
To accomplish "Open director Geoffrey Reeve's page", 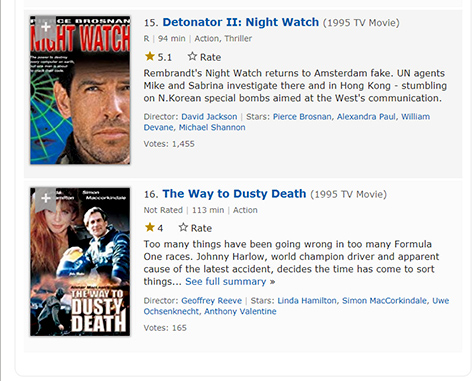I will pos(211,301).
